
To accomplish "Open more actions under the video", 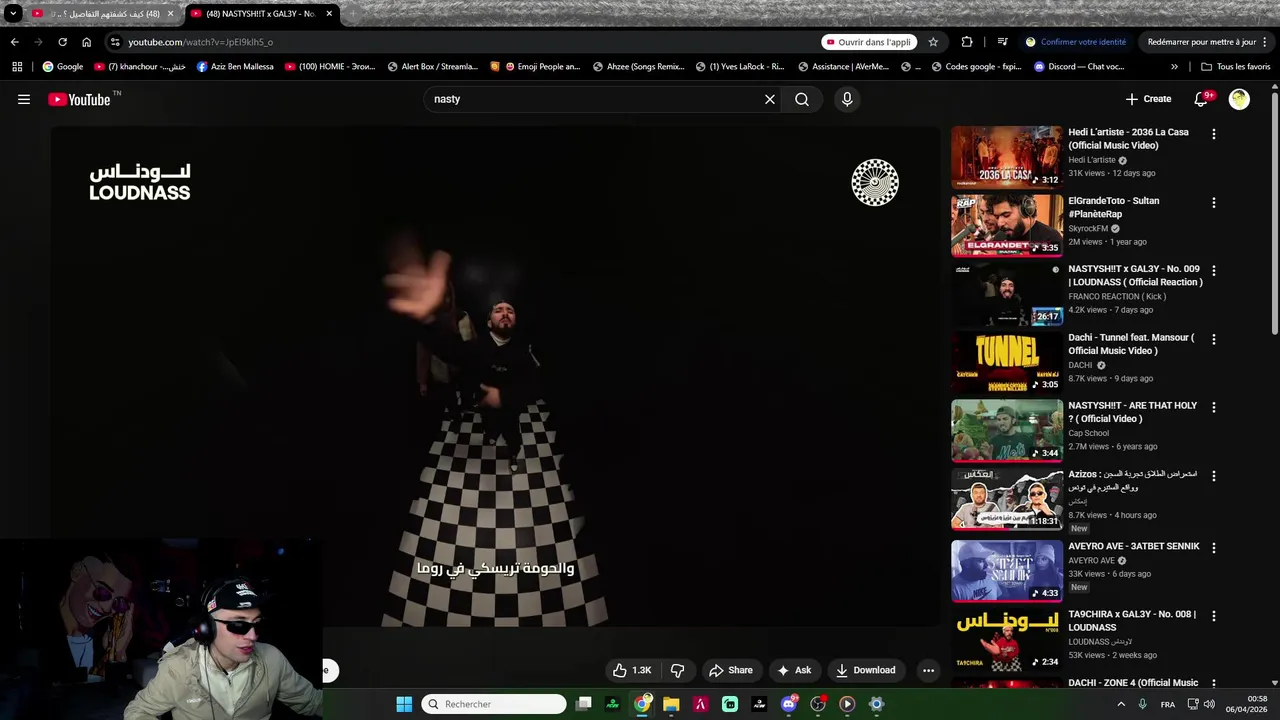I will [x=928, y=670].
